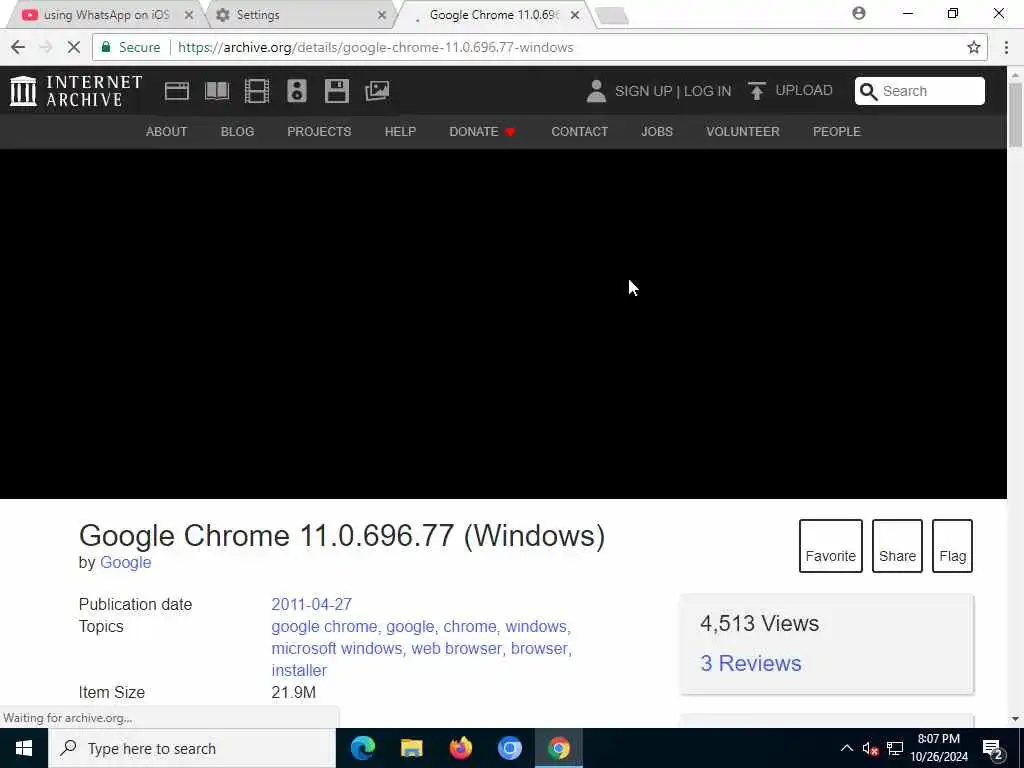1024x768 pixels.
Task: Click the Share button
Action: click(897, 546)
